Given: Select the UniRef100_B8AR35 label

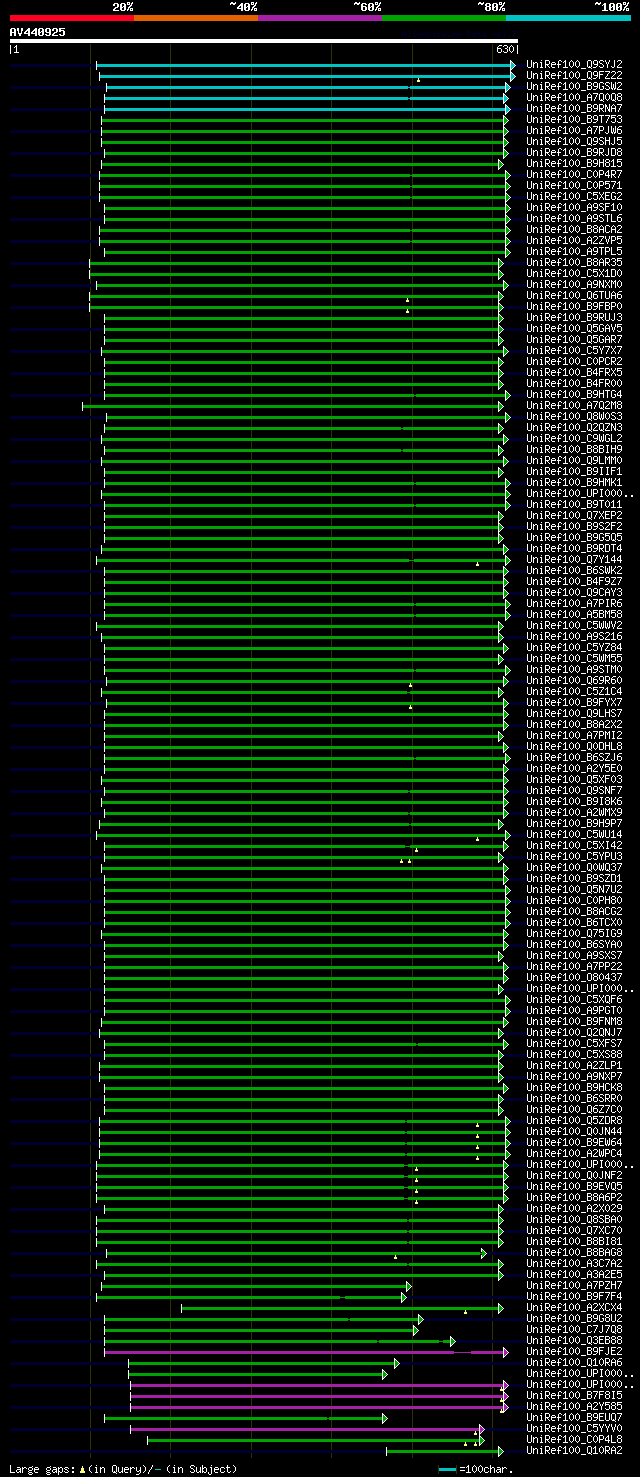Looking at the screenshot, I should point(574,262).
